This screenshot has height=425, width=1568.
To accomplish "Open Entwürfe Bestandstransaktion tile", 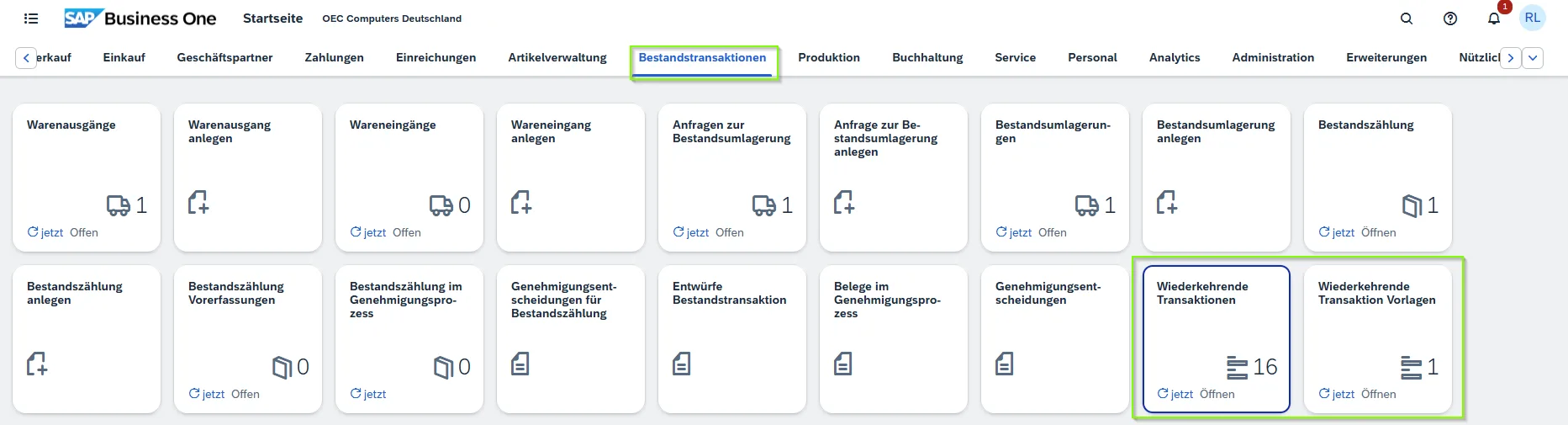I will click(x=731, y=338).
